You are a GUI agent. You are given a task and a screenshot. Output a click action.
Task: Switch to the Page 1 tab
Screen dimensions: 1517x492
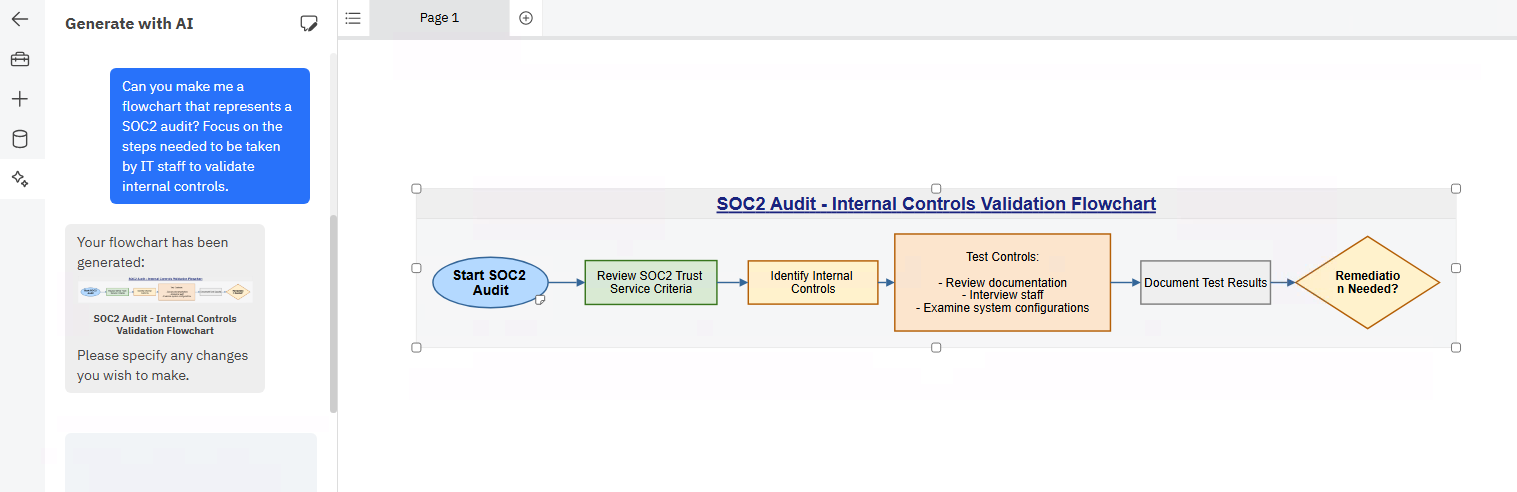coord(439,18)
